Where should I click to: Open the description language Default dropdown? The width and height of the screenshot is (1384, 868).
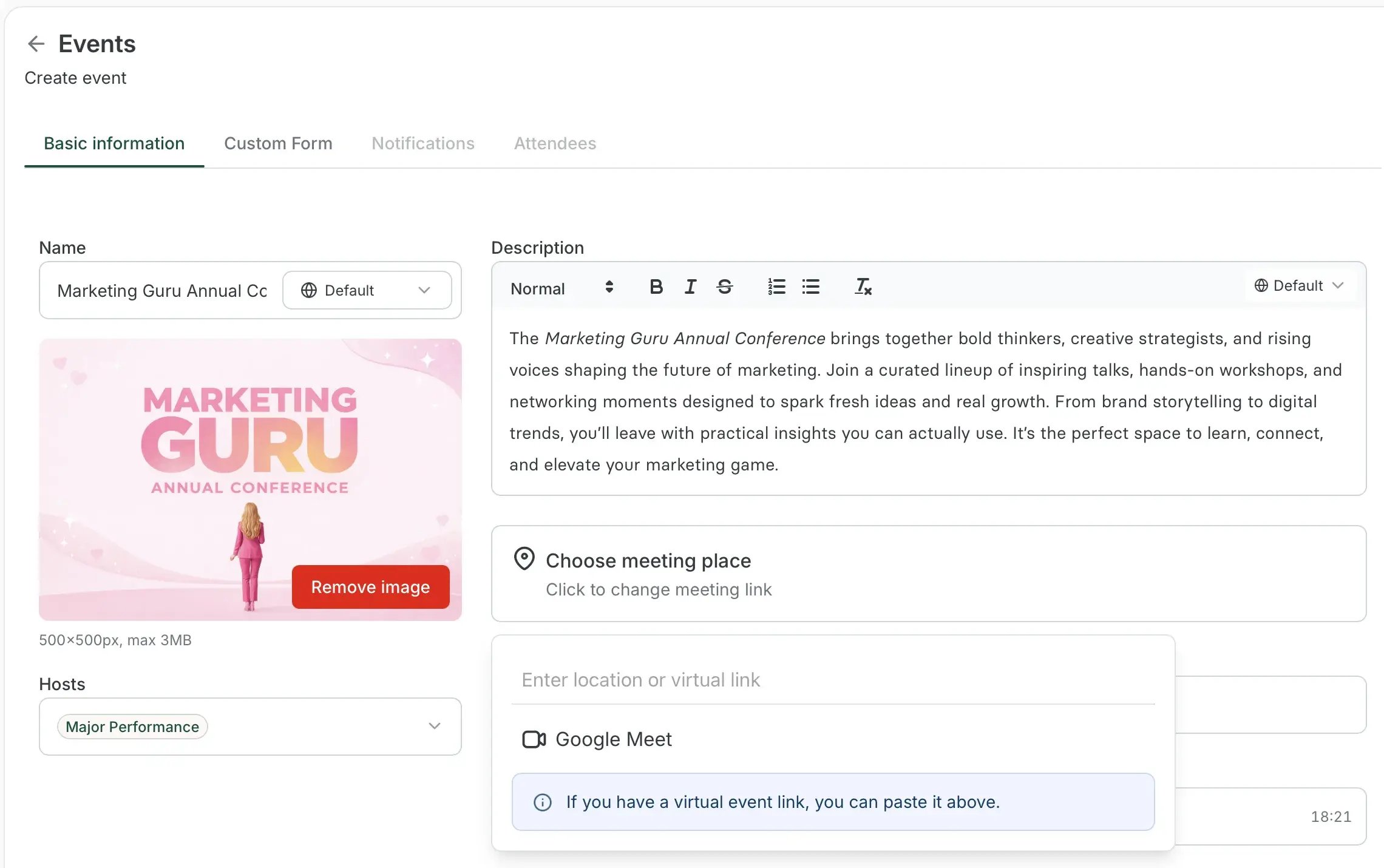coord(1299,286)
